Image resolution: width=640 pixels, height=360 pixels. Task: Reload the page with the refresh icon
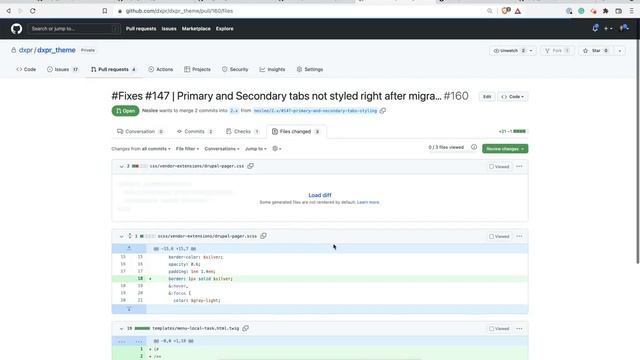coord(33,11)
